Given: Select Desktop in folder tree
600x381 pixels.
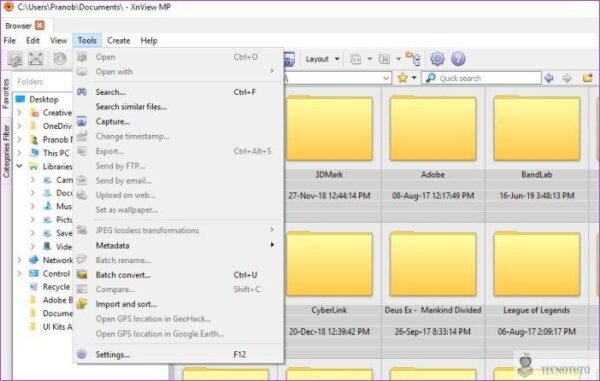Looking at the screenshot, I should 44,99.
